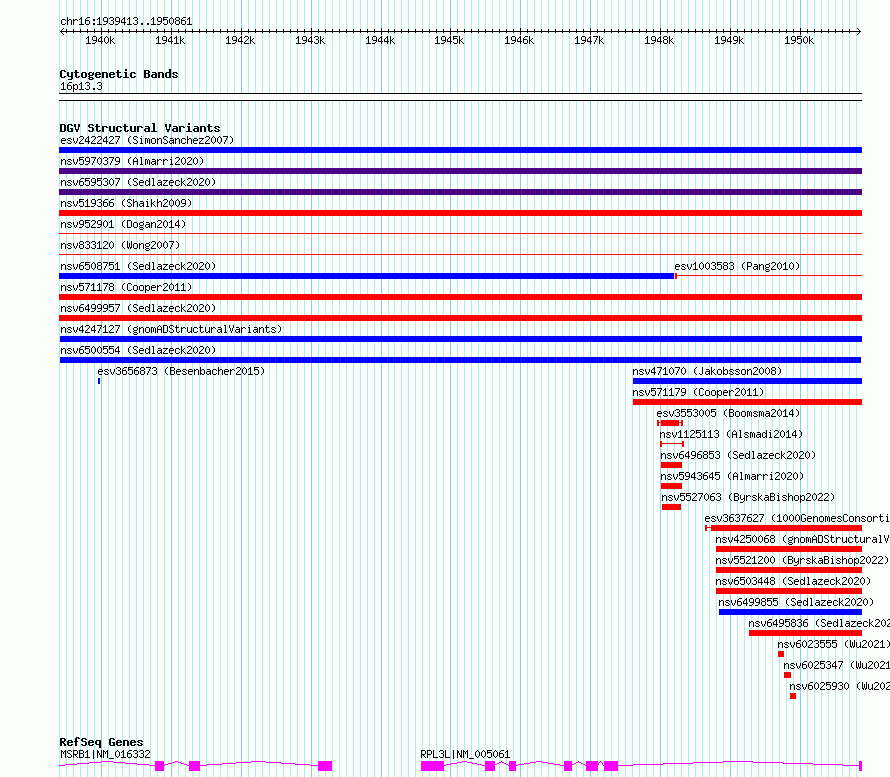The image size is (890, 777).
Task: Click the 1940k ruler tick label
Action: 100,40
